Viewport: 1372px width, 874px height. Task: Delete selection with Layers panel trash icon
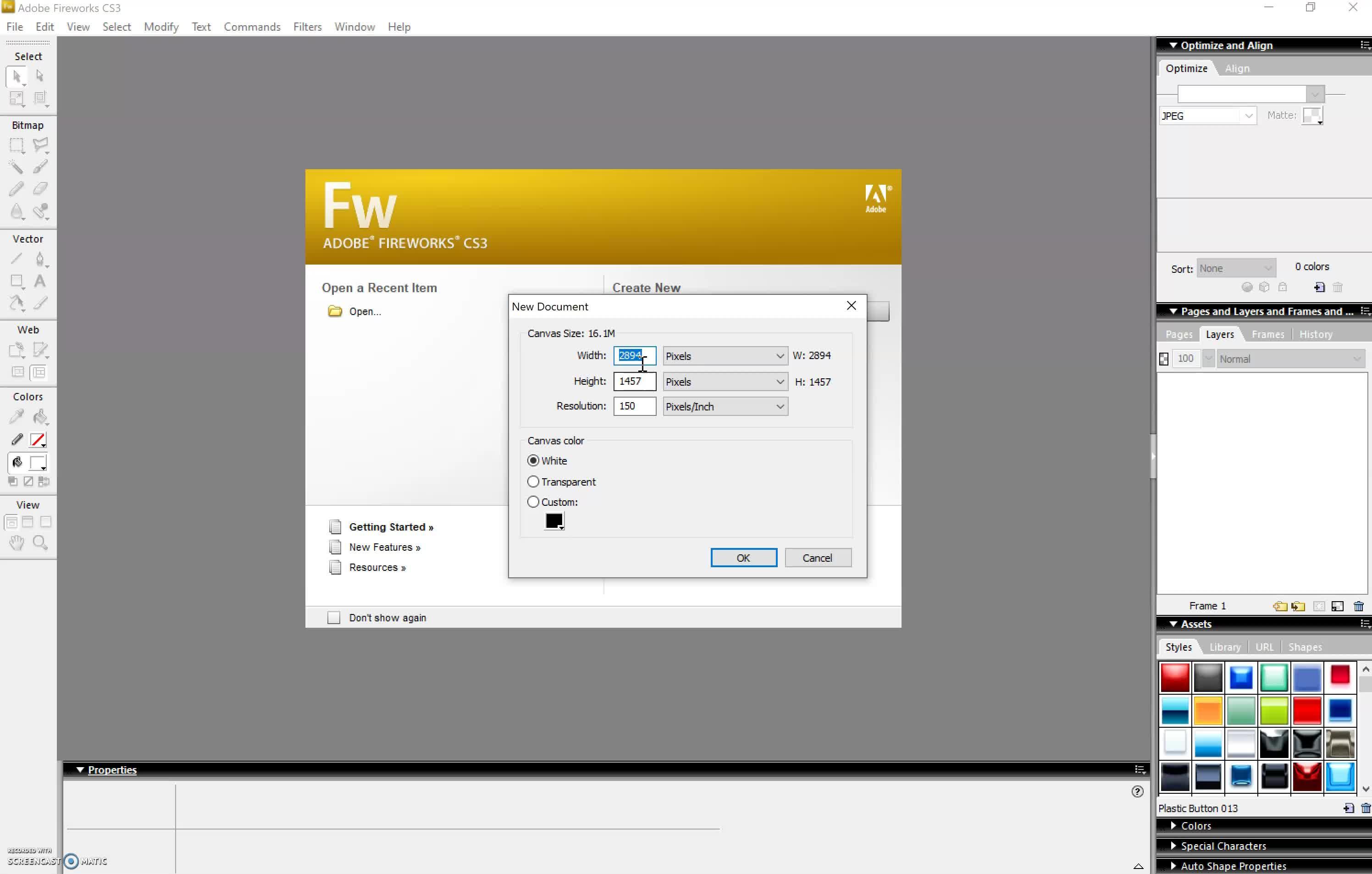pyautogui.click(x=1358, y=606)
